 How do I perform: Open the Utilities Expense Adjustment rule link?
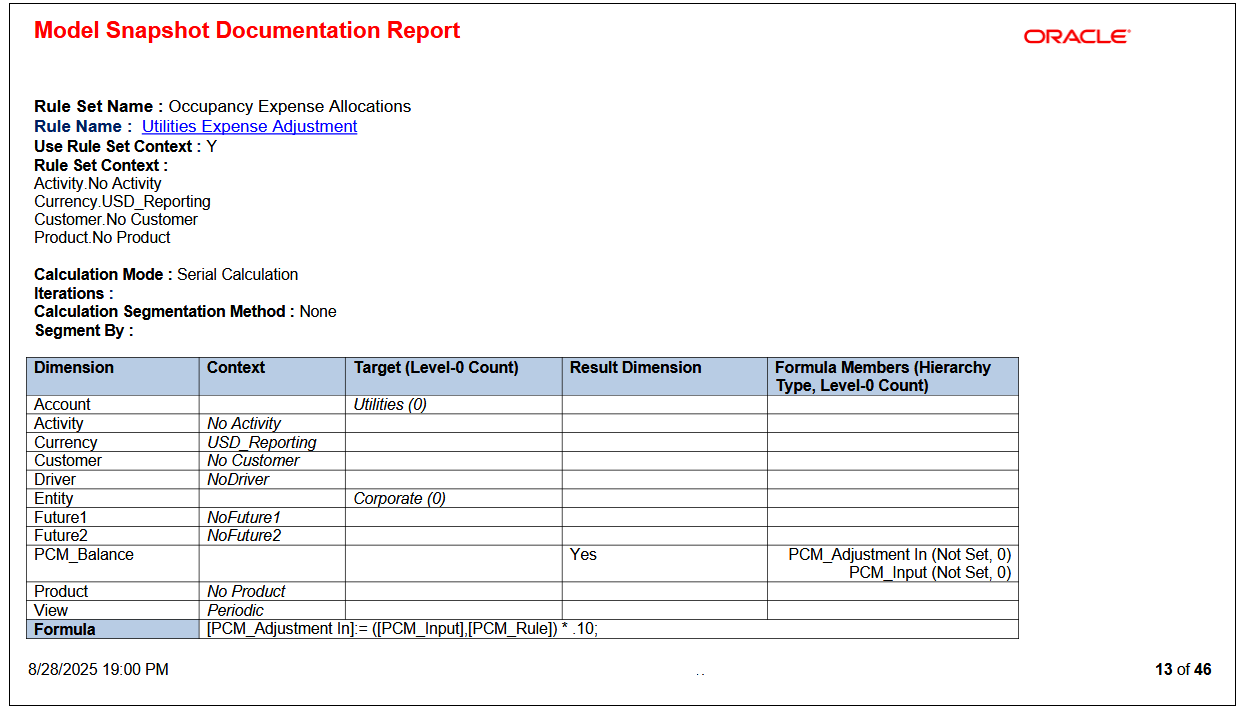click(249, 126)
